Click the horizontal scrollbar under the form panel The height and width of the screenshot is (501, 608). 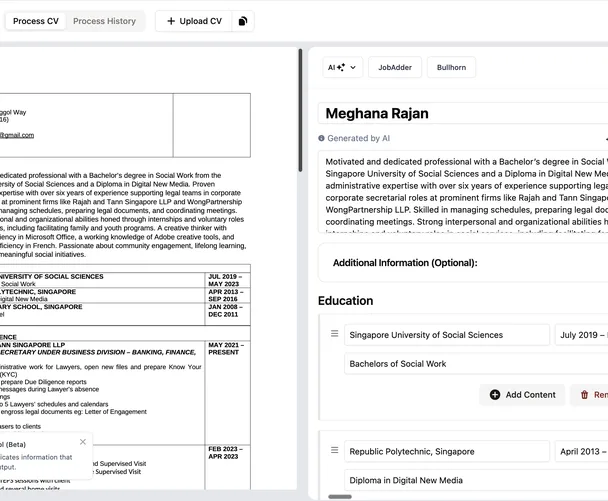tap(340, 496)
